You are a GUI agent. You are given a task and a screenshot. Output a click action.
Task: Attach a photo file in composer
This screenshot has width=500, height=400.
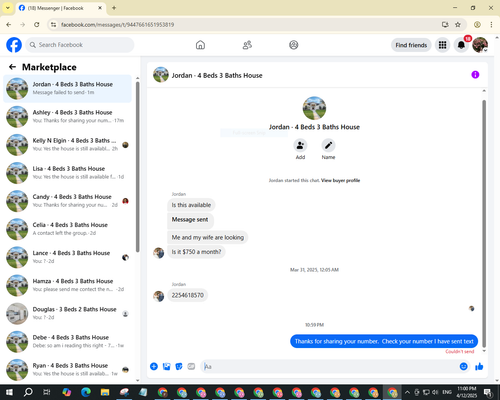coord(166,367)
